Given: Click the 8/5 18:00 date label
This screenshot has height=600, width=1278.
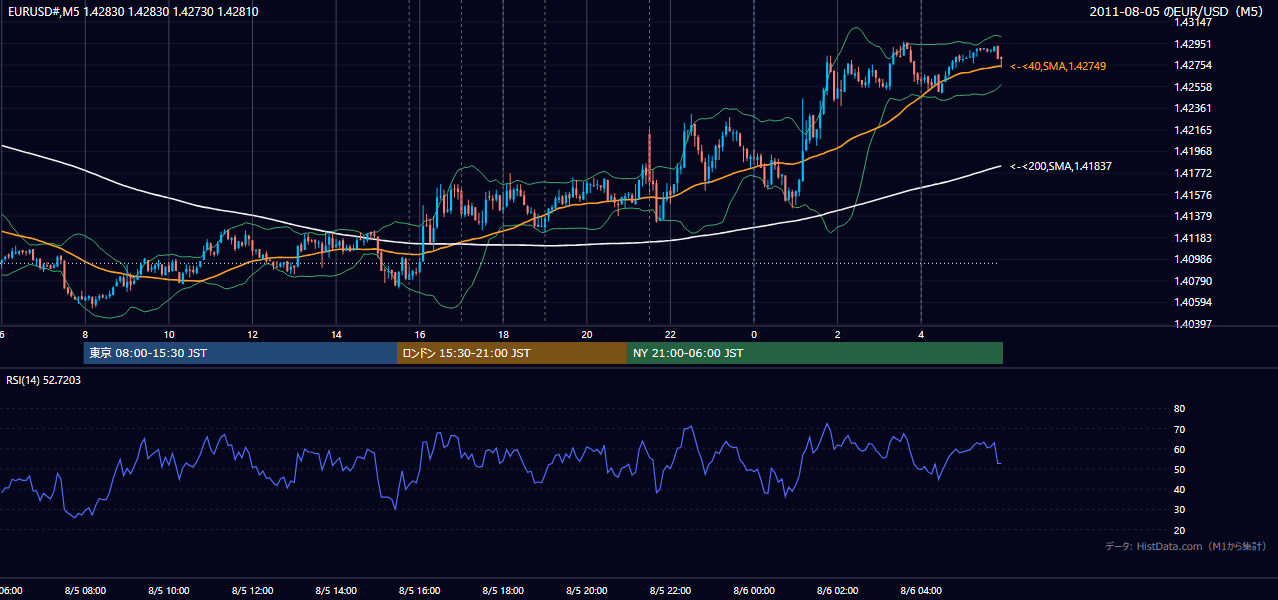Looking at the screenshot, I should [x=503, y=591].
